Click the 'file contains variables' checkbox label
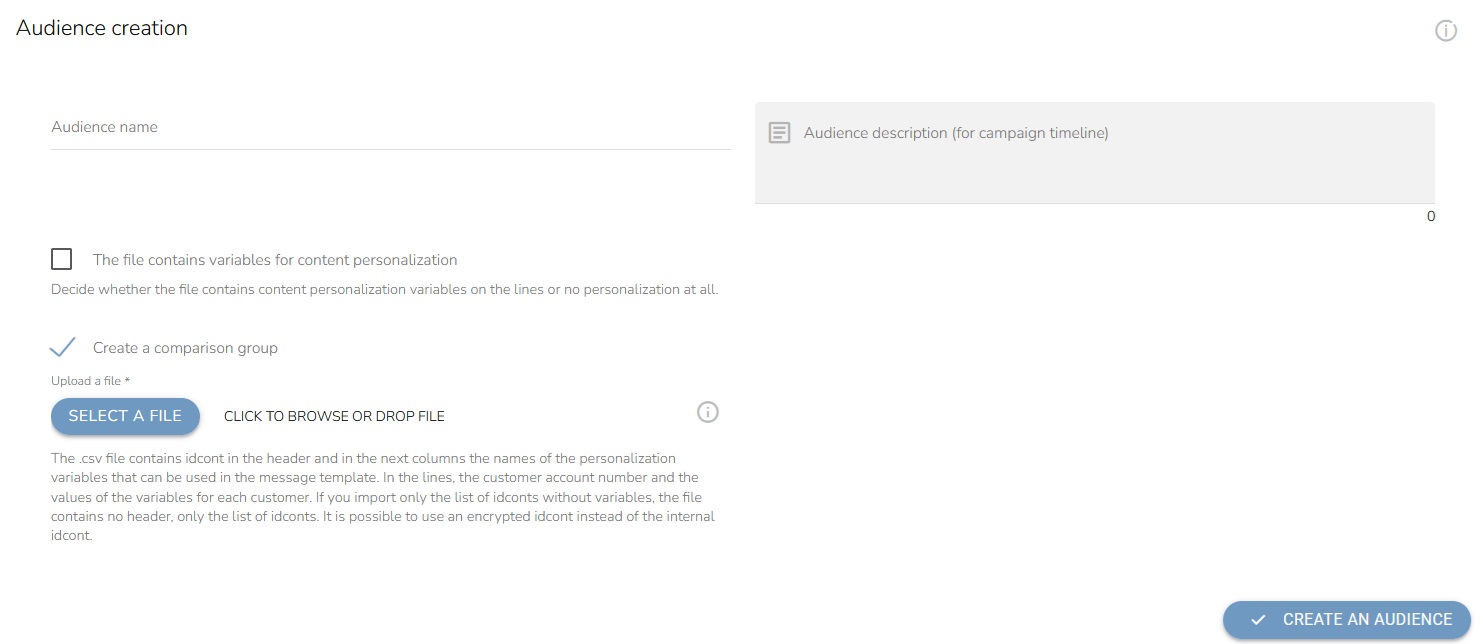The width and height of the screenshot is (1482, 644). click(275, 260)
